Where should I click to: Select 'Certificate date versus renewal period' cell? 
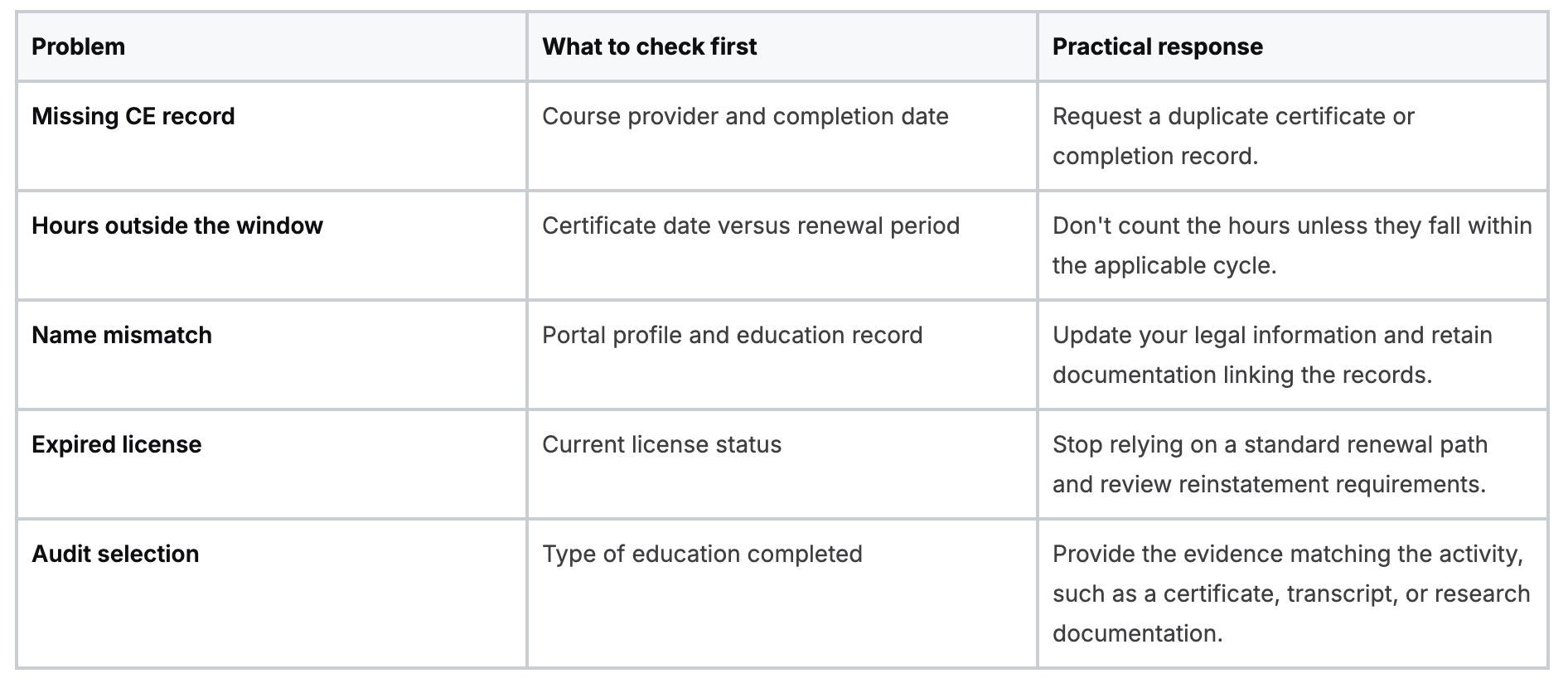(751, 225)
